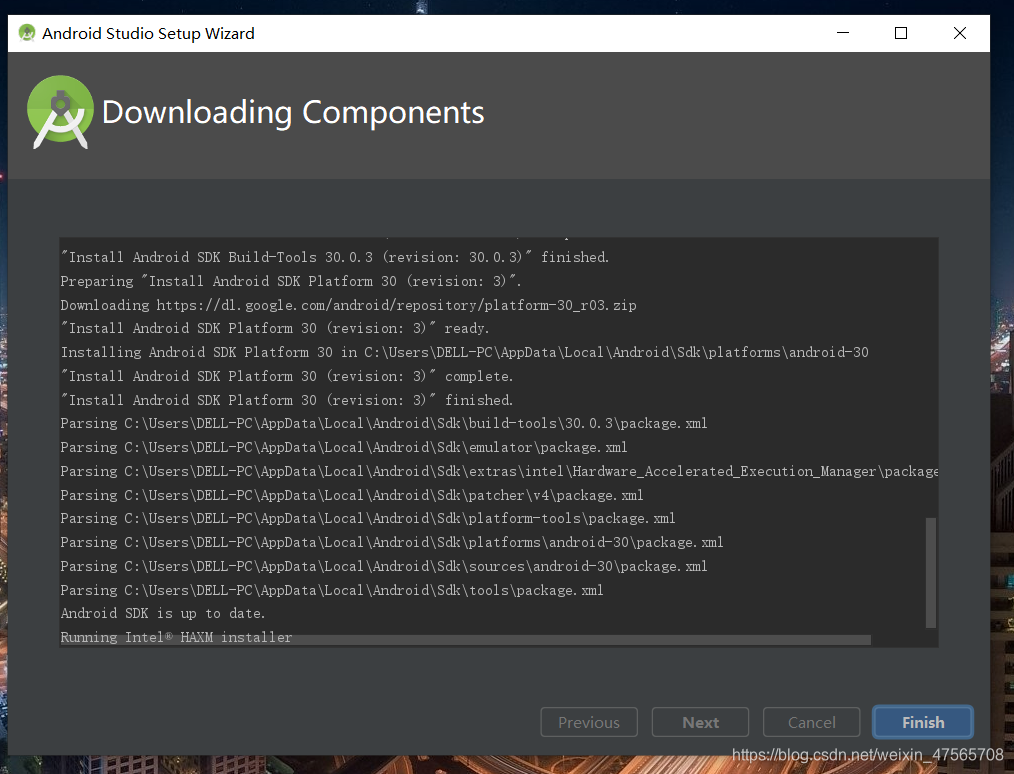Click the Build-Tools 30.0.3 finished line

pos(335,257)
